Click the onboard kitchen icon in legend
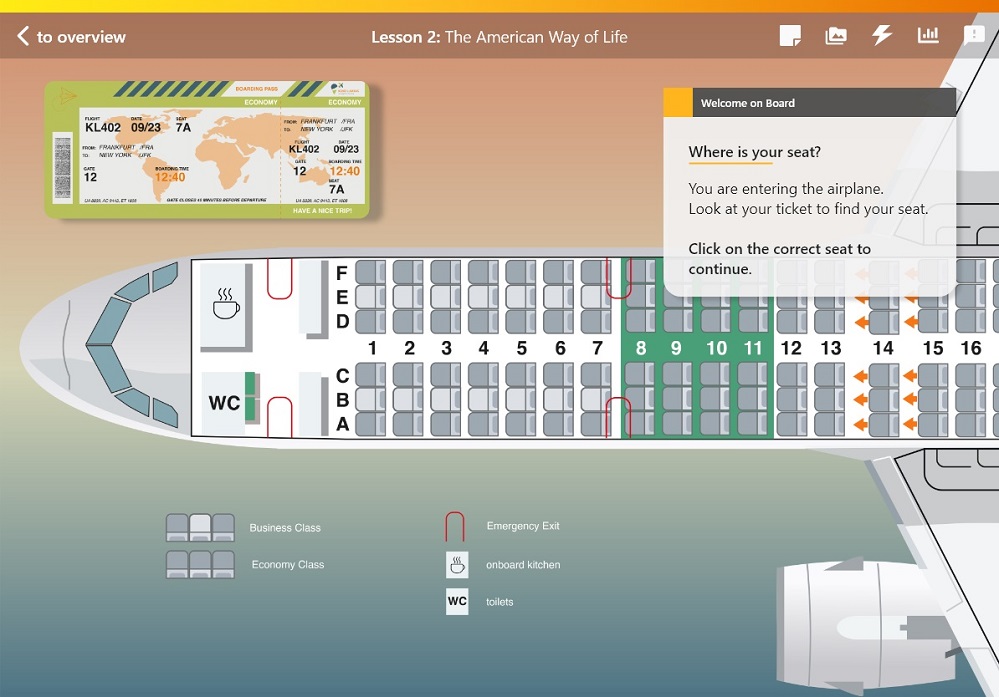Image resolution: width=999 pixels, height=697 pixels. pos(457,565)
